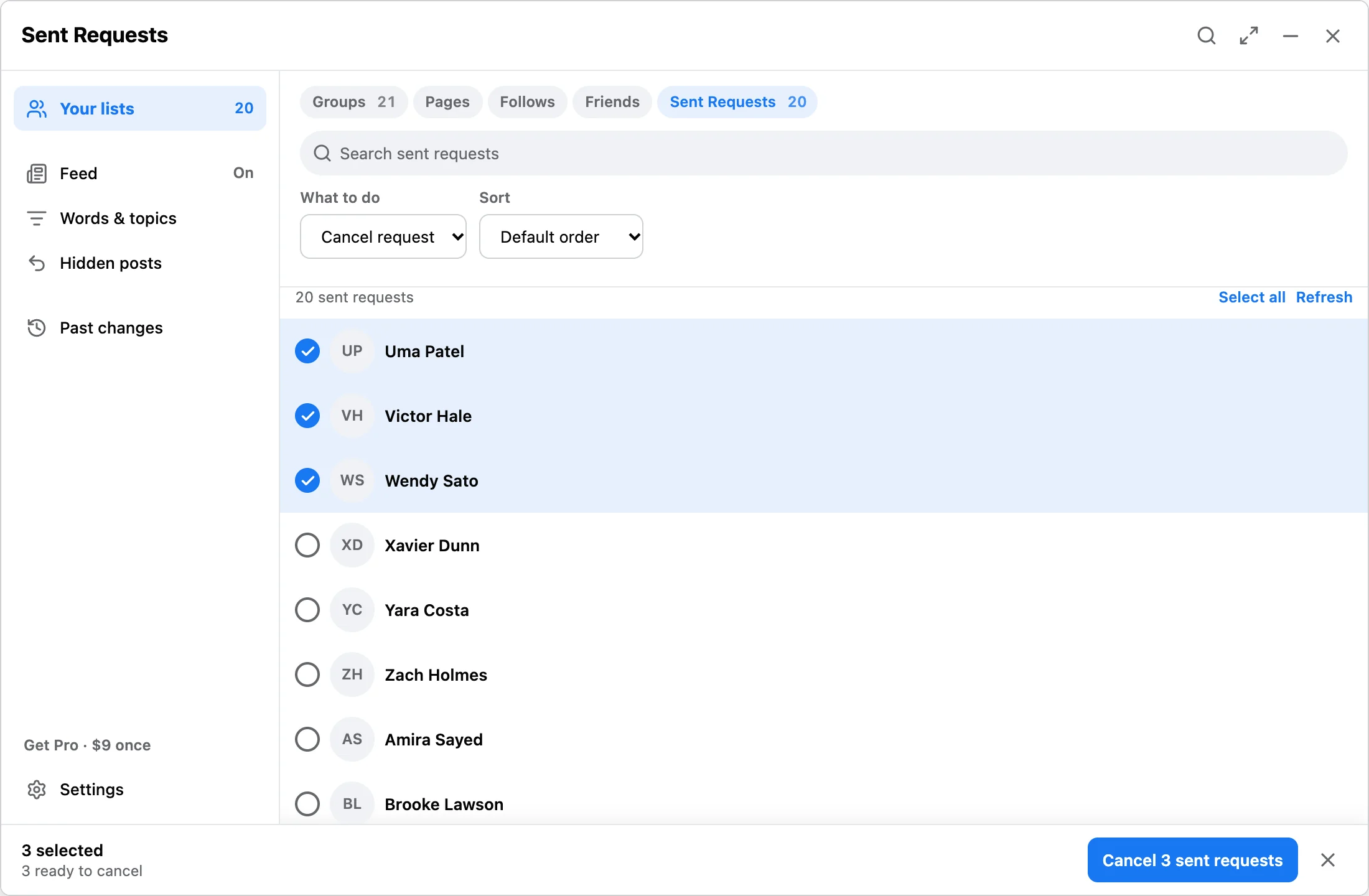1369x896 pixels.
Task: Select Yara Costa checkbox
Action: click(307, 610)
